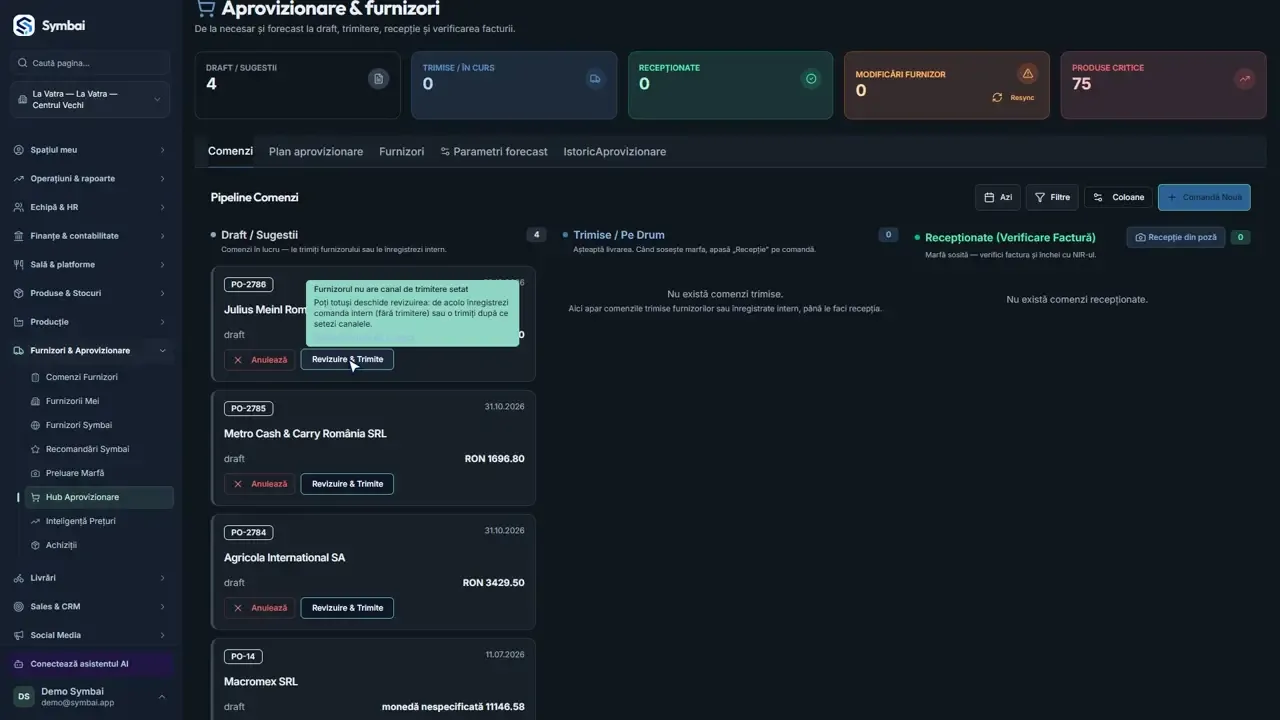Viewport: 1280px width, 720px height.
Task: Cancel the Metro Cash & Carry order
Action: coord(259,484)
